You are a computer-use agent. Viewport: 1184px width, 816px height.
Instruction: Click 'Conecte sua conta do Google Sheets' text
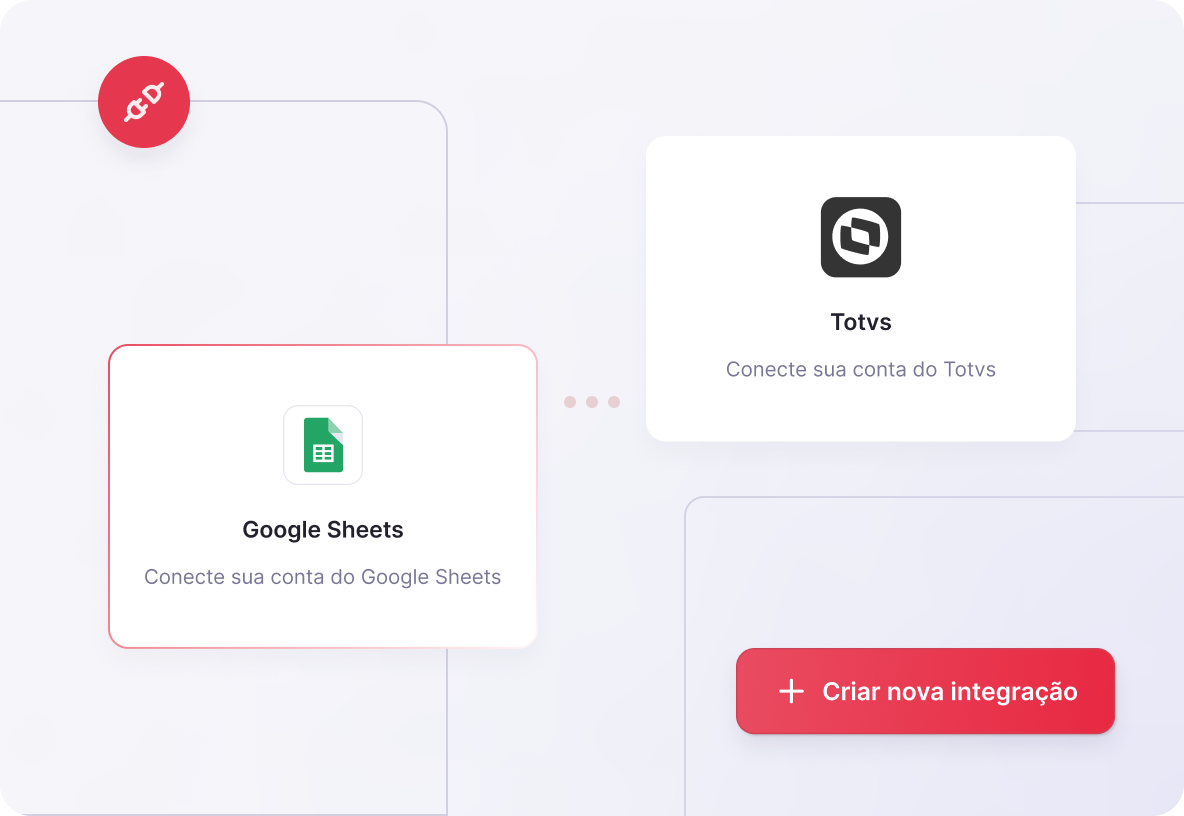pyautogui.click(x=323, y=577)
